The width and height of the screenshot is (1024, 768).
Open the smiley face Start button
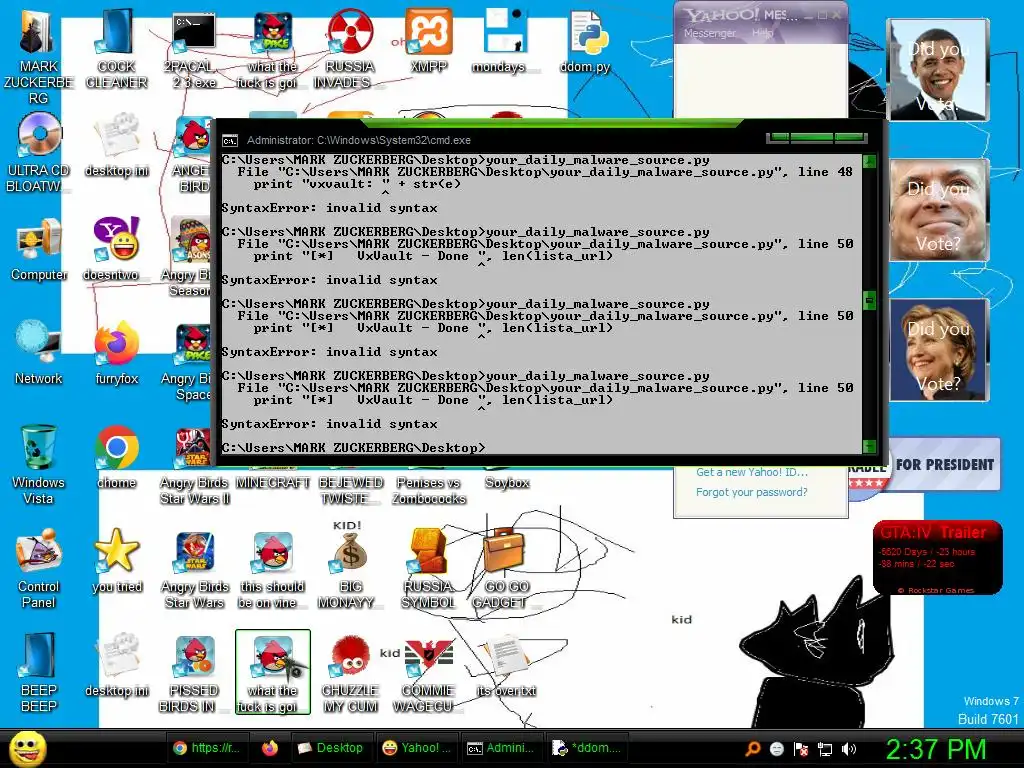[x=27, y=748]
